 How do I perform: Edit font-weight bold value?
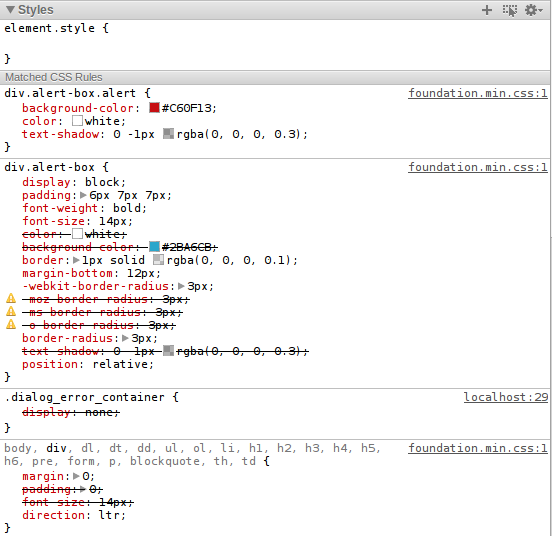click(x=127, y=208)
